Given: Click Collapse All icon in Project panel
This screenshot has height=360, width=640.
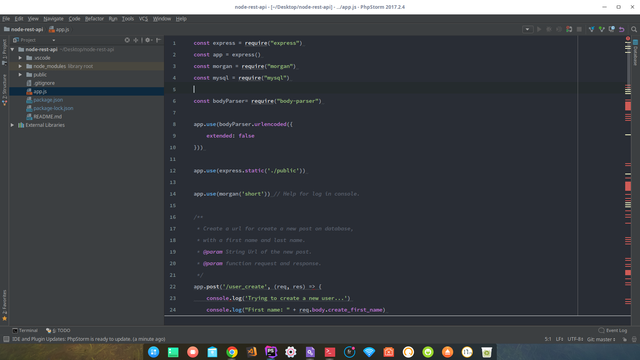Looking at the screenshot, I should 136,40.
